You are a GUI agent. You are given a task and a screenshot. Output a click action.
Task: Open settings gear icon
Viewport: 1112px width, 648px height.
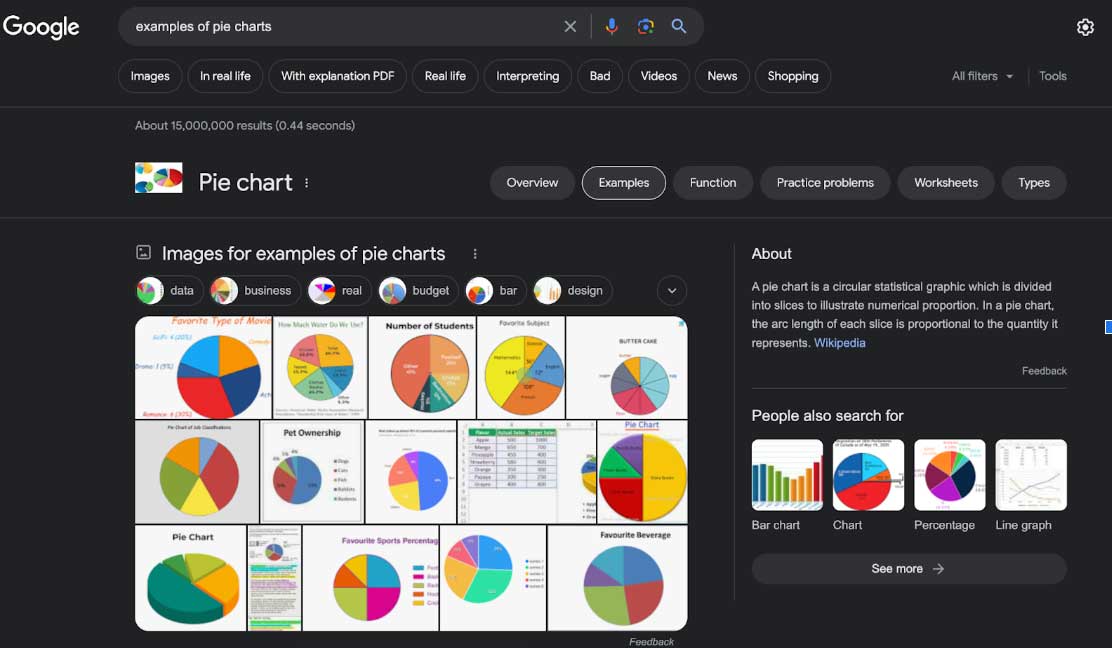[1085, 27]
